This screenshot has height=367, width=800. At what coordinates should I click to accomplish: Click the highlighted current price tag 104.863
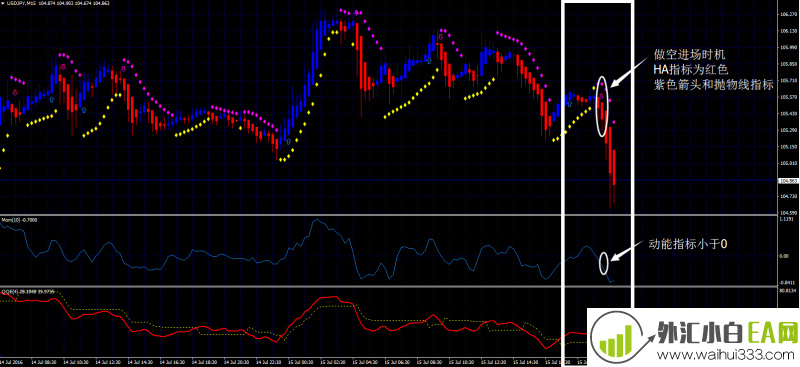pos(788,181)
